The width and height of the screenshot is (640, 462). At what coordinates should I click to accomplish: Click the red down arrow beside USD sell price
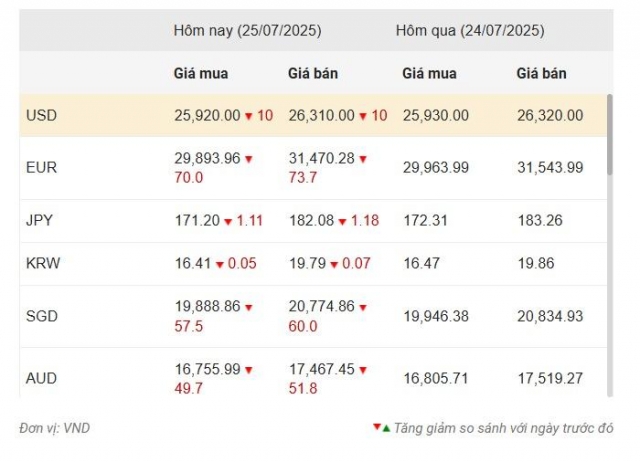click(363, 116)
